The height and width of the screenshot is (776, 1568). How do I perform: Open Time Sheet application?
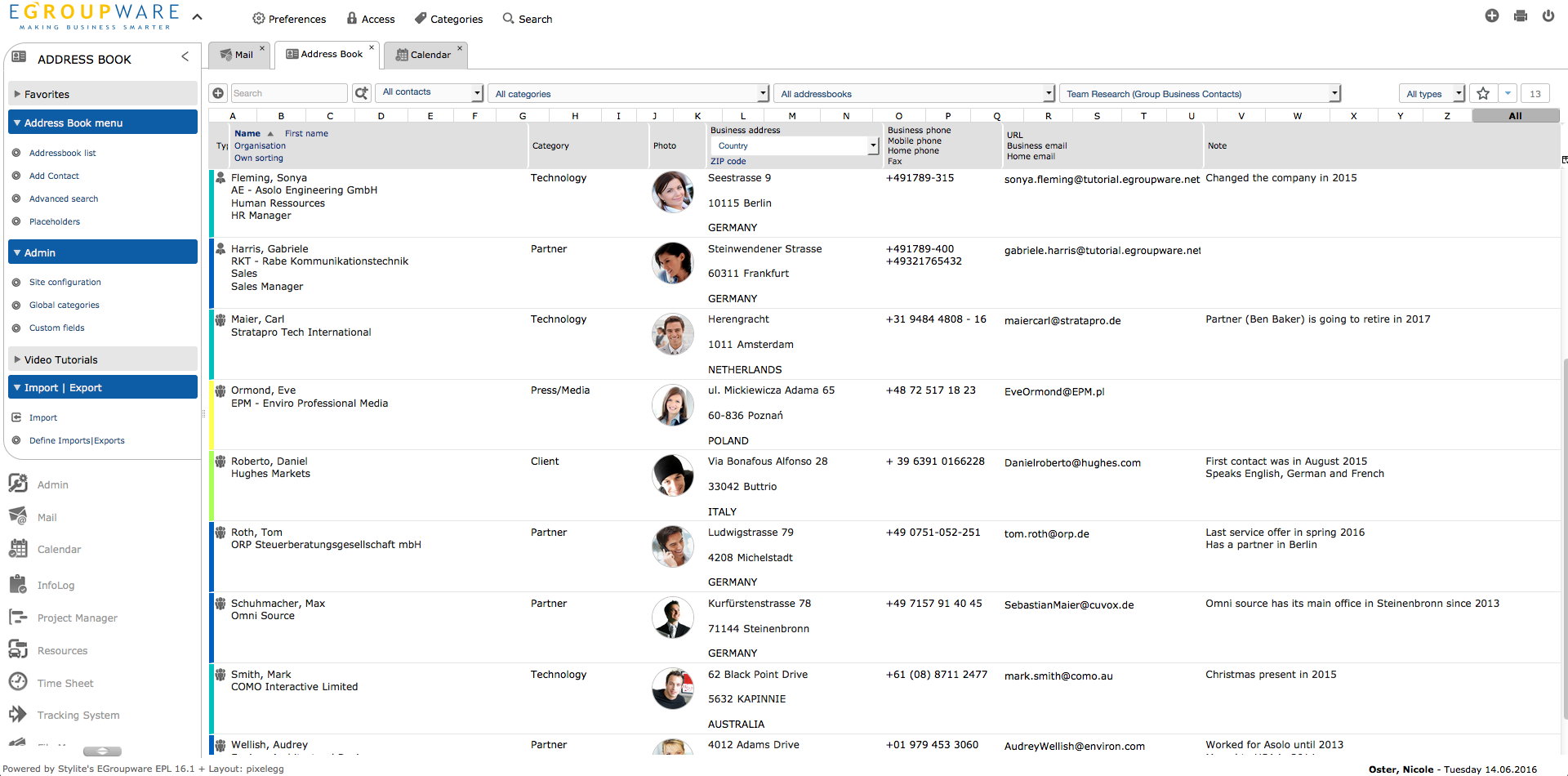65,683
